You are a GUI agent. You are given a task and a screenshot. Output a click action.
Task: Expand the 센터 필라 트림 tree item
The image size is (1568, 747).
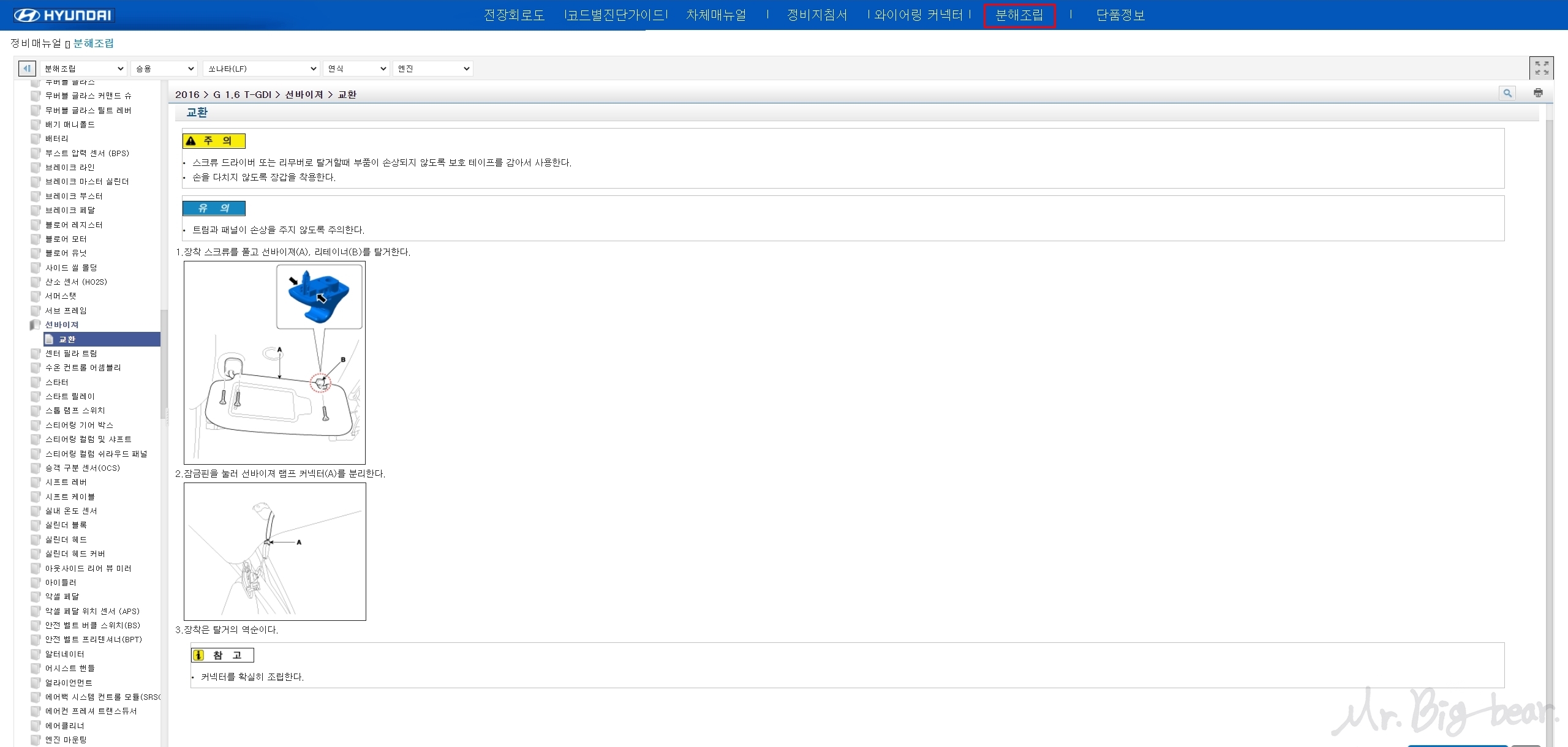click(71, 353)
